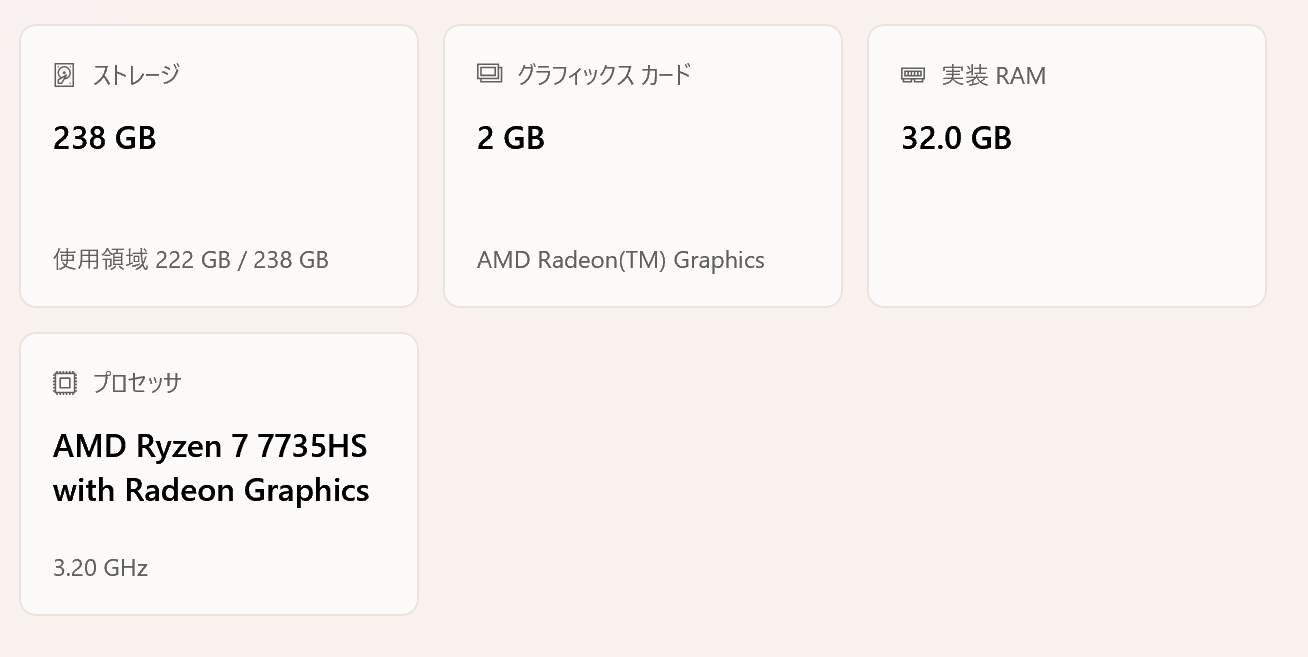Select the グラフィックス カード heading
The height and width of the screenshot is (657, 1308).
603,75
